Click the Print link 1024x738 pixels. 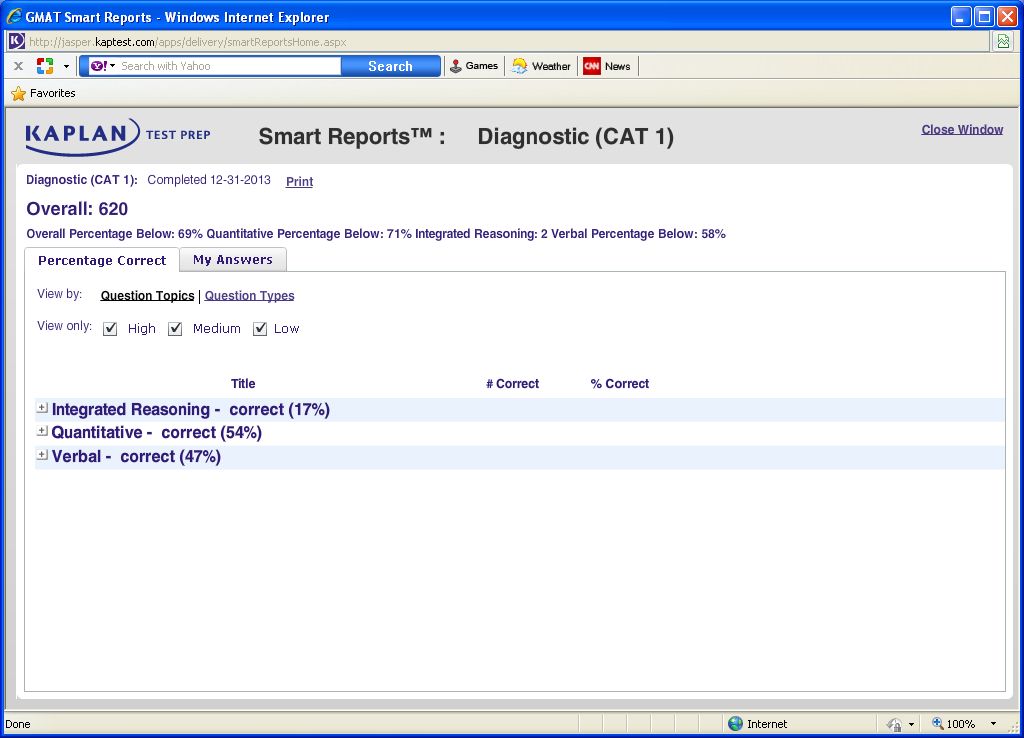click(299, 182)
